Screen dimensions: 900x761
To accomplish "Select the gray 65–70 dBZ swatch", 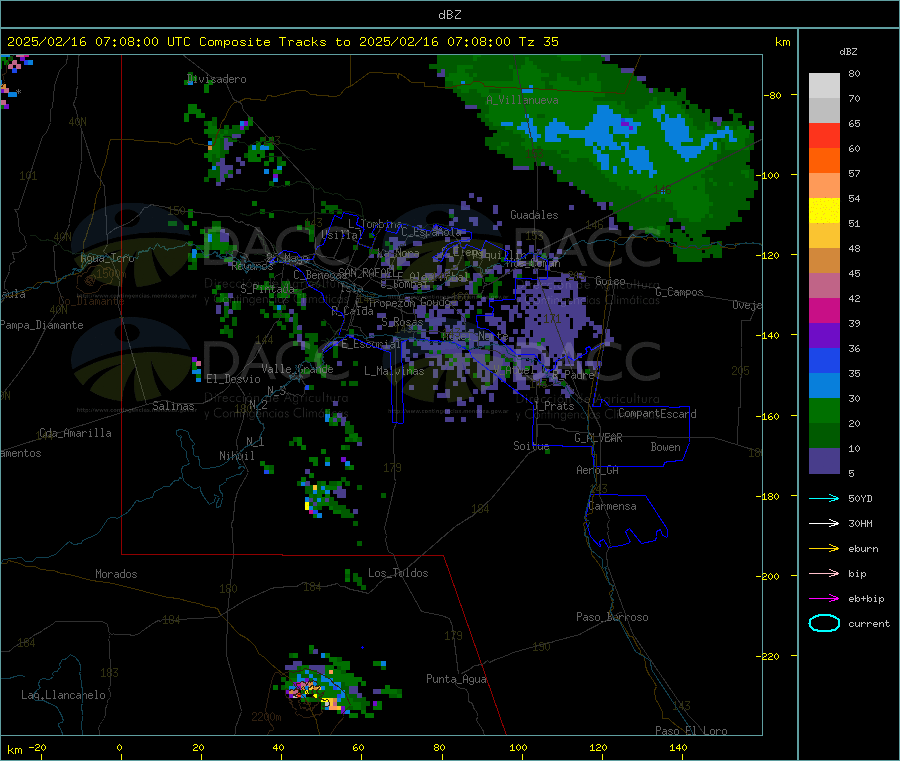I will click(824, 111).
